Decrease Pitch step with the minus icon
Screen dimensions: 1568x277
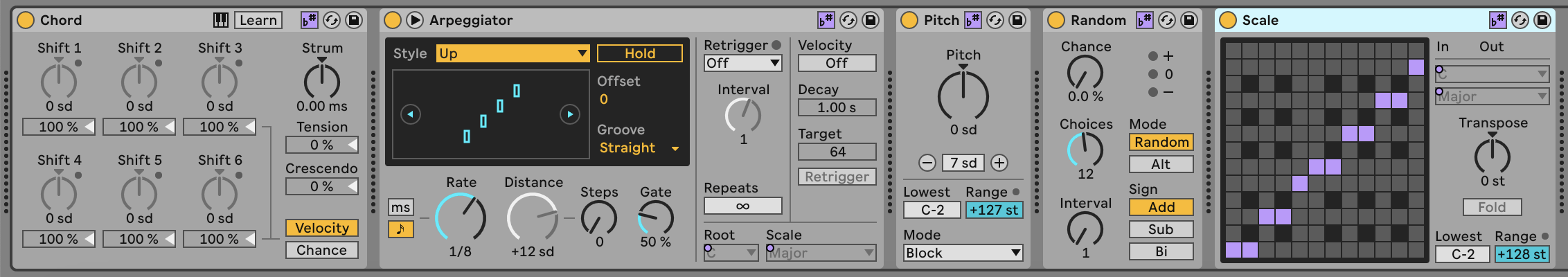coord(927,163)
